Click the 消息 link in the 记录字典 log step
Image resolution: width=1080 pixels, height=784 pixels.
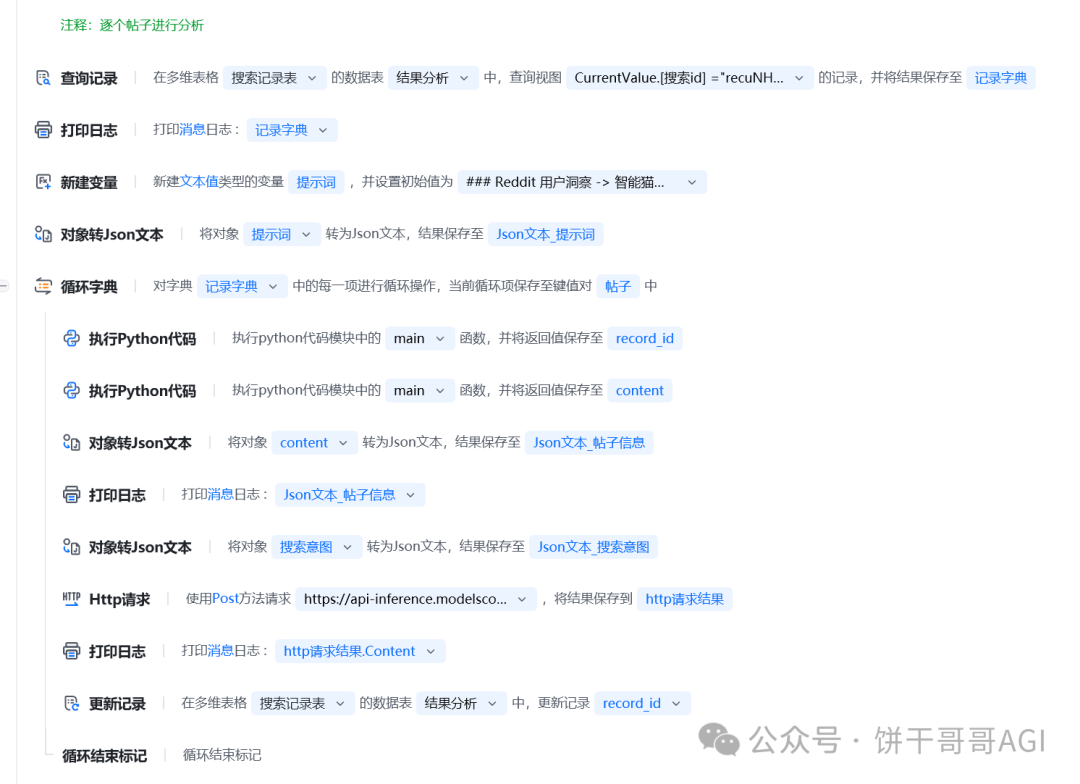[x=192, y=130]
